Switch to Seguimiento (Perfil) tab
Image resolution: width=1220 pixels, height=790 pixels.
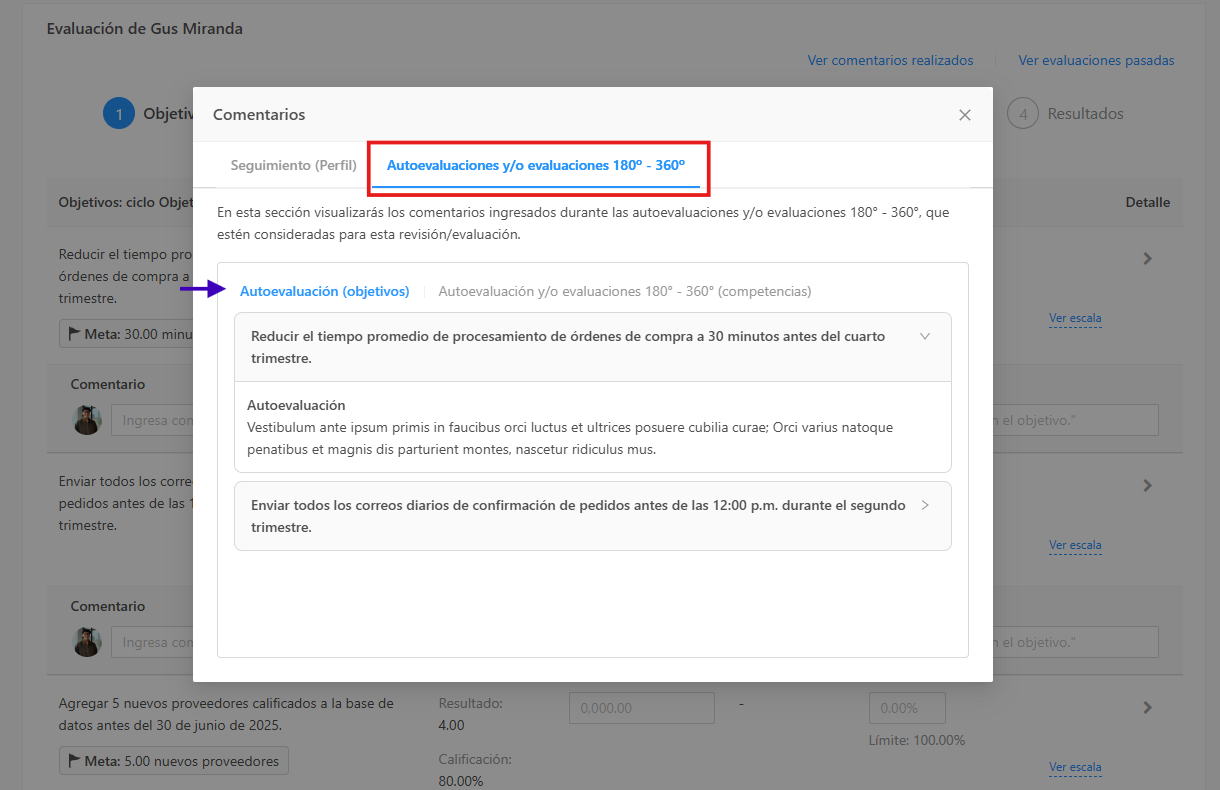294,165
